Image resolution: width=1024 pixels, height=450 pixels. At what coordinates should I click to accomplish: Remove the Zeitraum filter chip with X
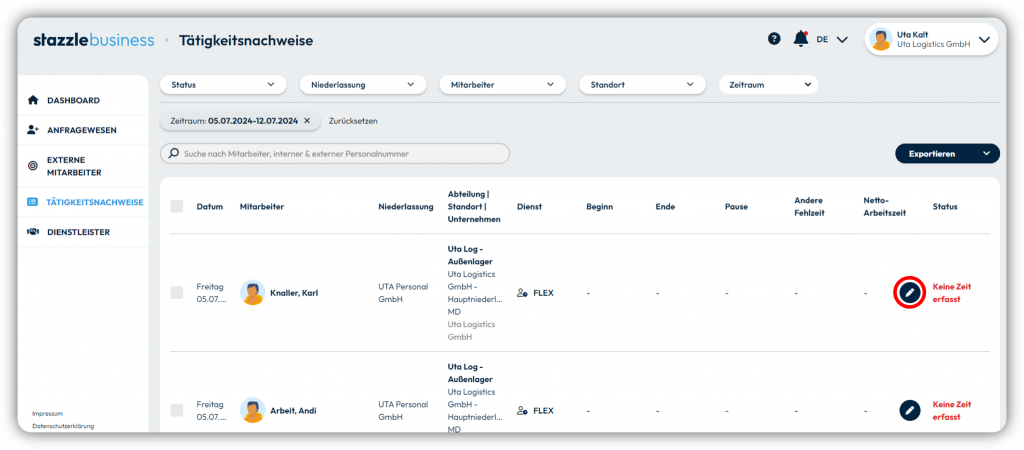click(x=307, y=121)
